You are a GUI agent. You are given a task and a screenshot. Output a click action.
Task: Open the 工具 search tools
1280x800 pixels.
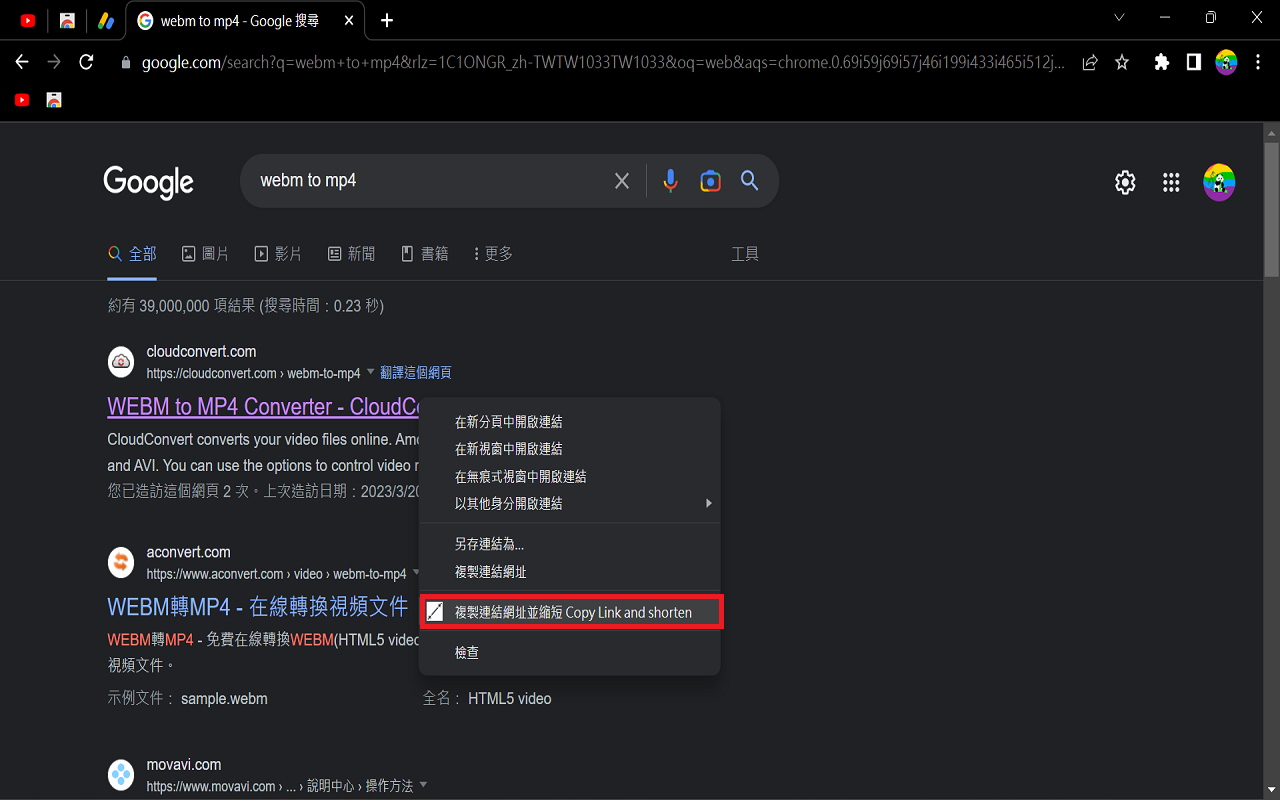745,254
